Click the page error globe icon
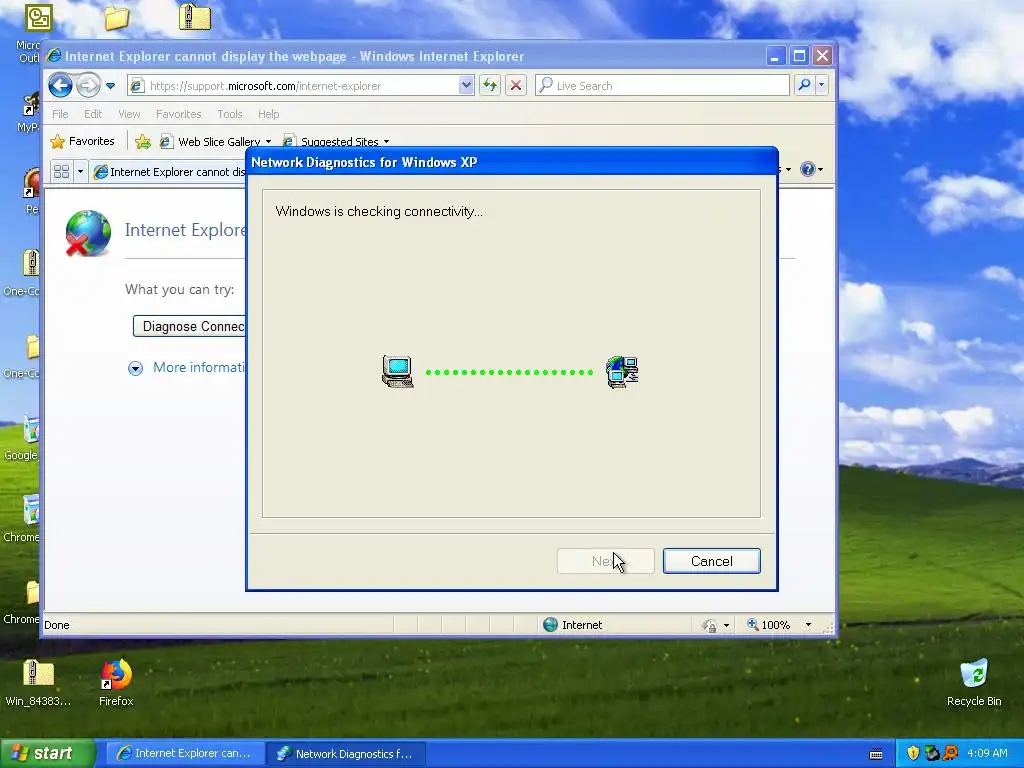Image resolution: width=1024 pixels, height=768 pixels. [88, 233]
